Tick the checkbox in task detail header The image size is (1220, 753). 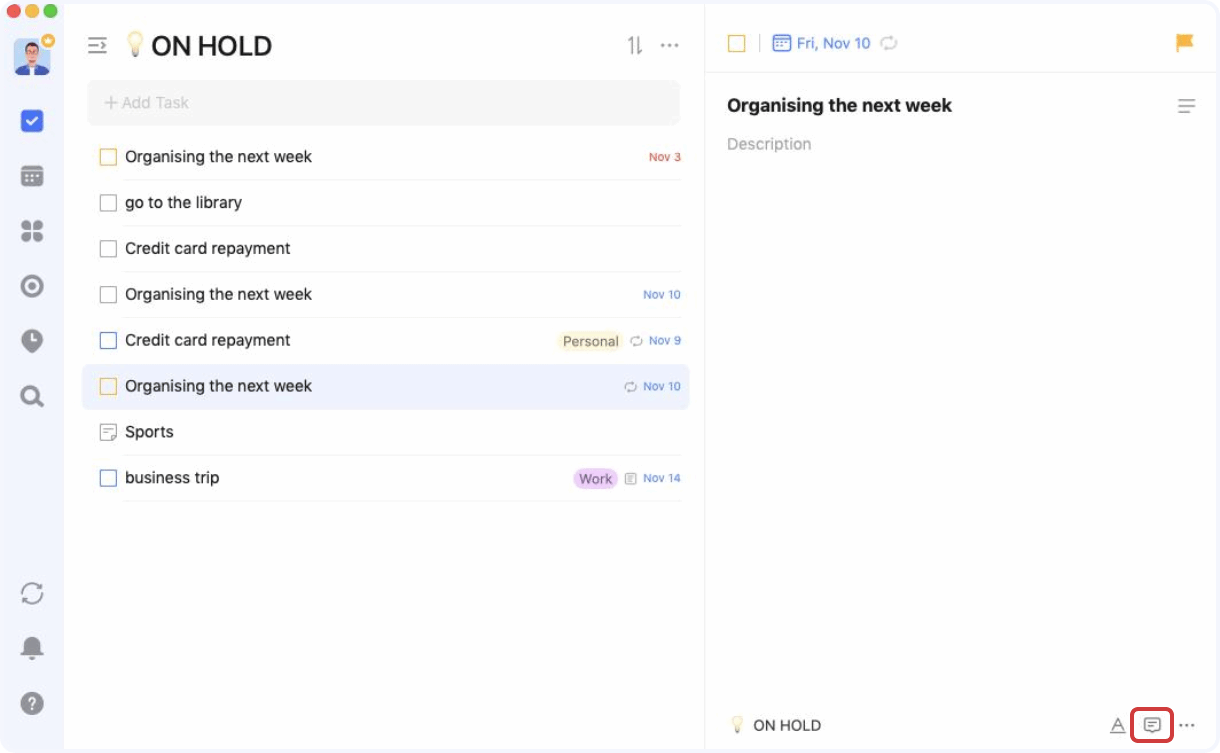point(736,43)
